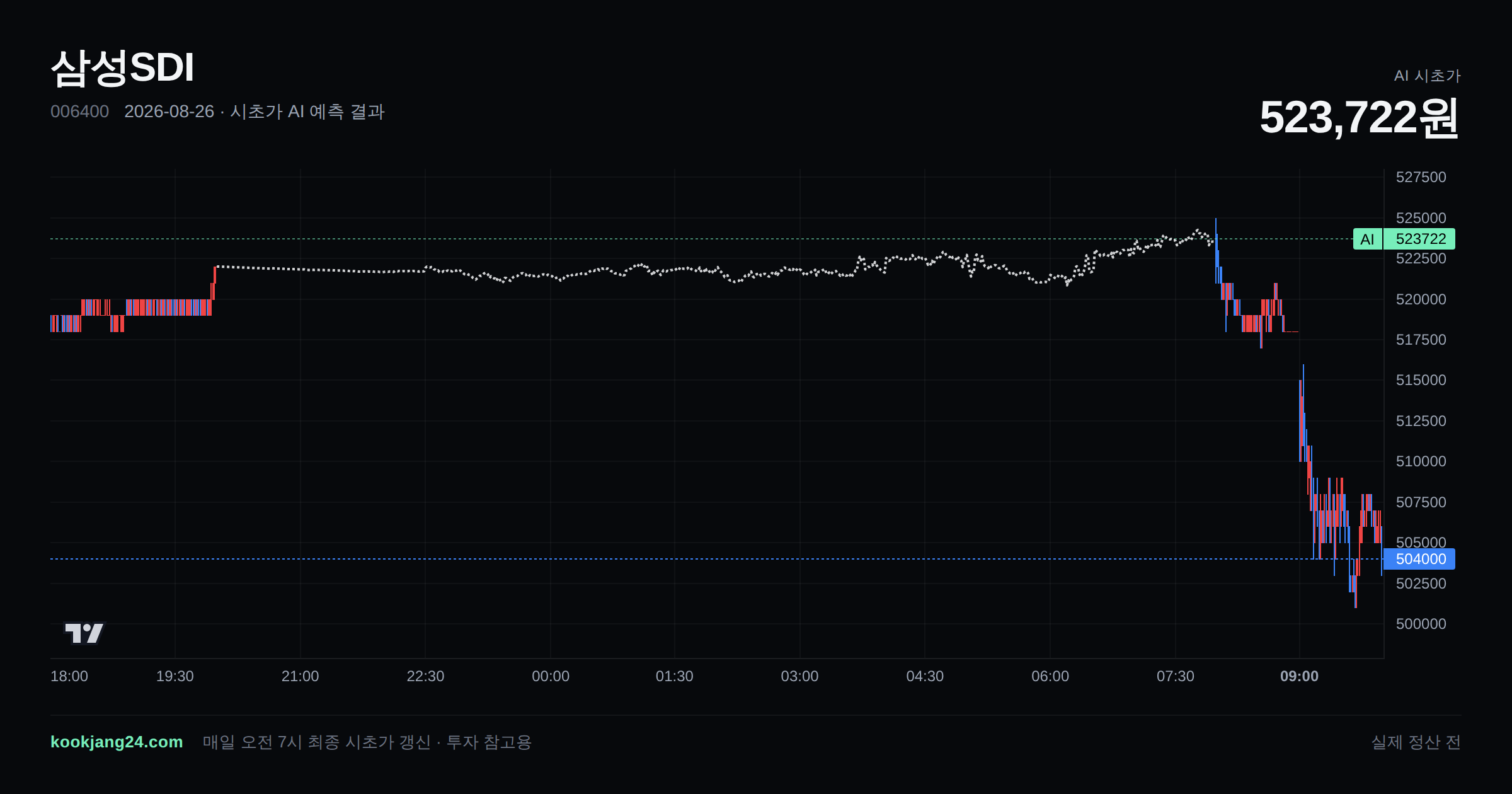Viewport: 1512px width, 794px height.
Task: Click the 07:30 time axis label
Action: point(1176,676)
